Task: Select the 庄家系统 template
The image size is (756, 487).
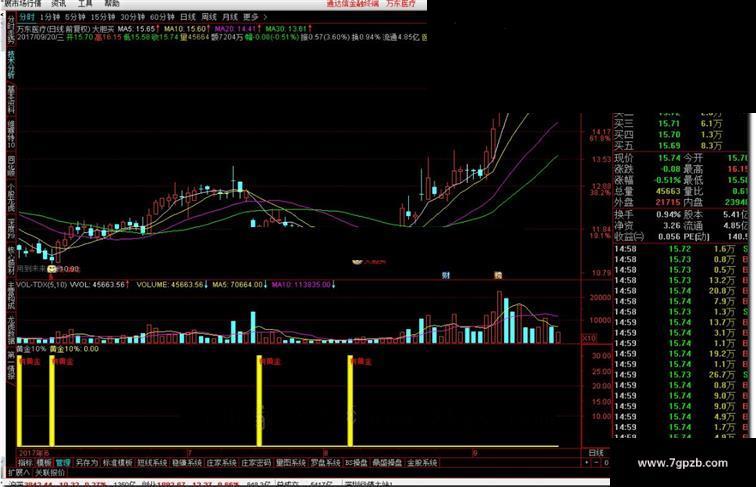Action: click(222, 462)
